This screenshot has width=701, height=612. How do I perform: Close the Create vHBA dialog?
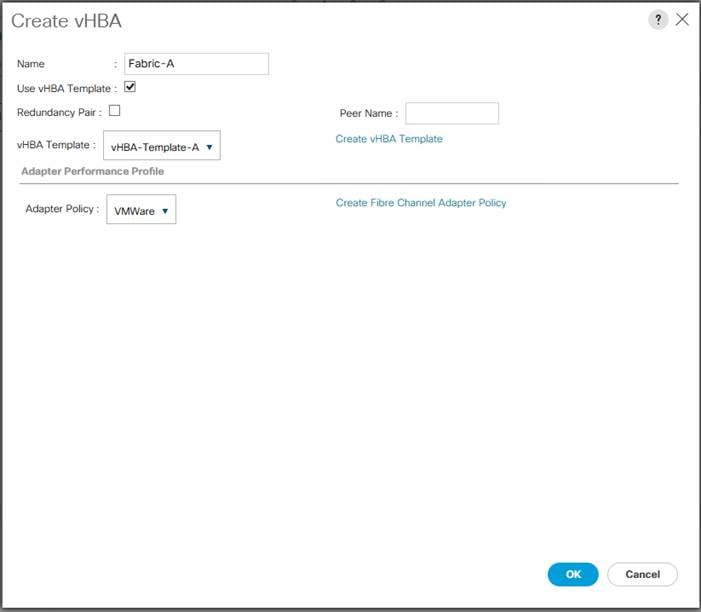pyautogui.click(x=682, y=19)
